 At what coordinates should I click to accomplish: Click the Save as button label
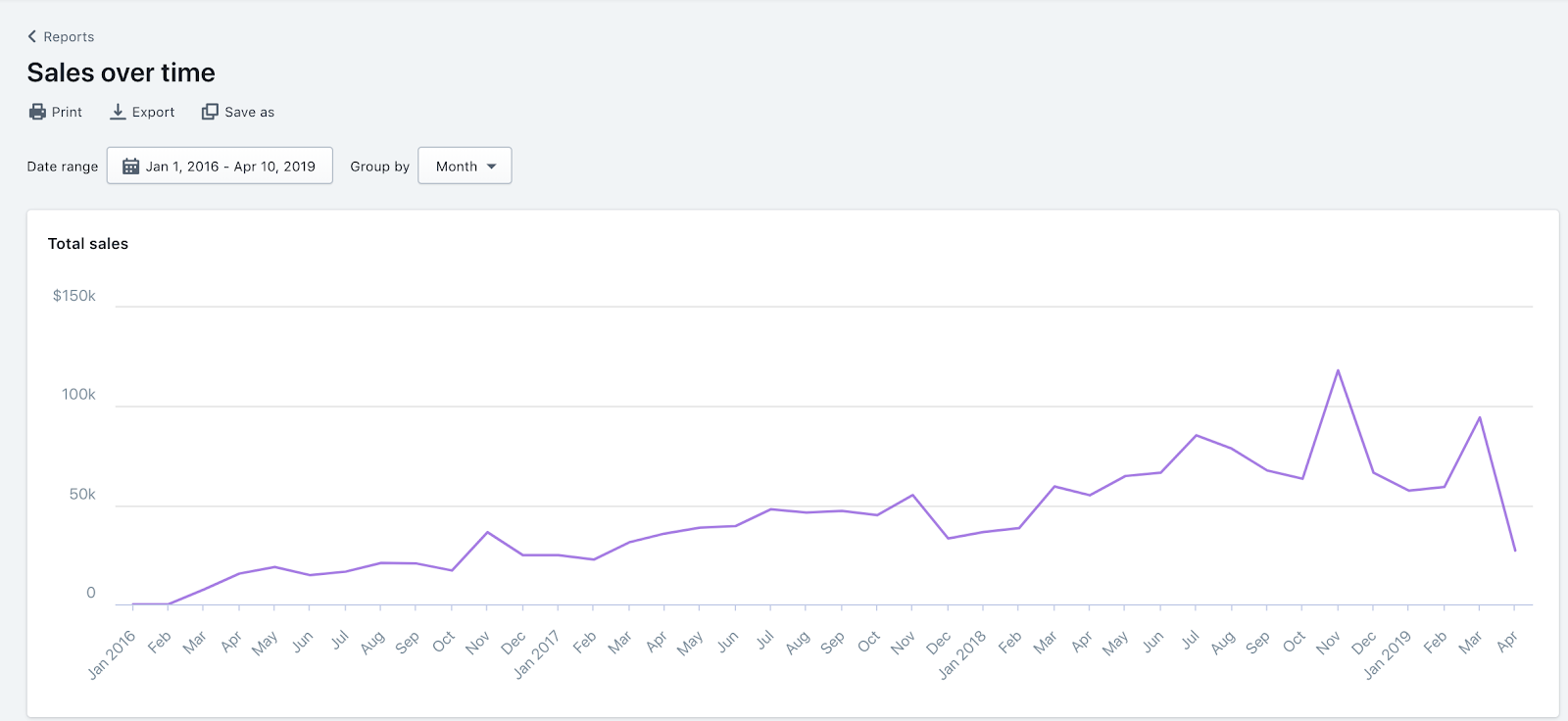click(x=250, y=112)
